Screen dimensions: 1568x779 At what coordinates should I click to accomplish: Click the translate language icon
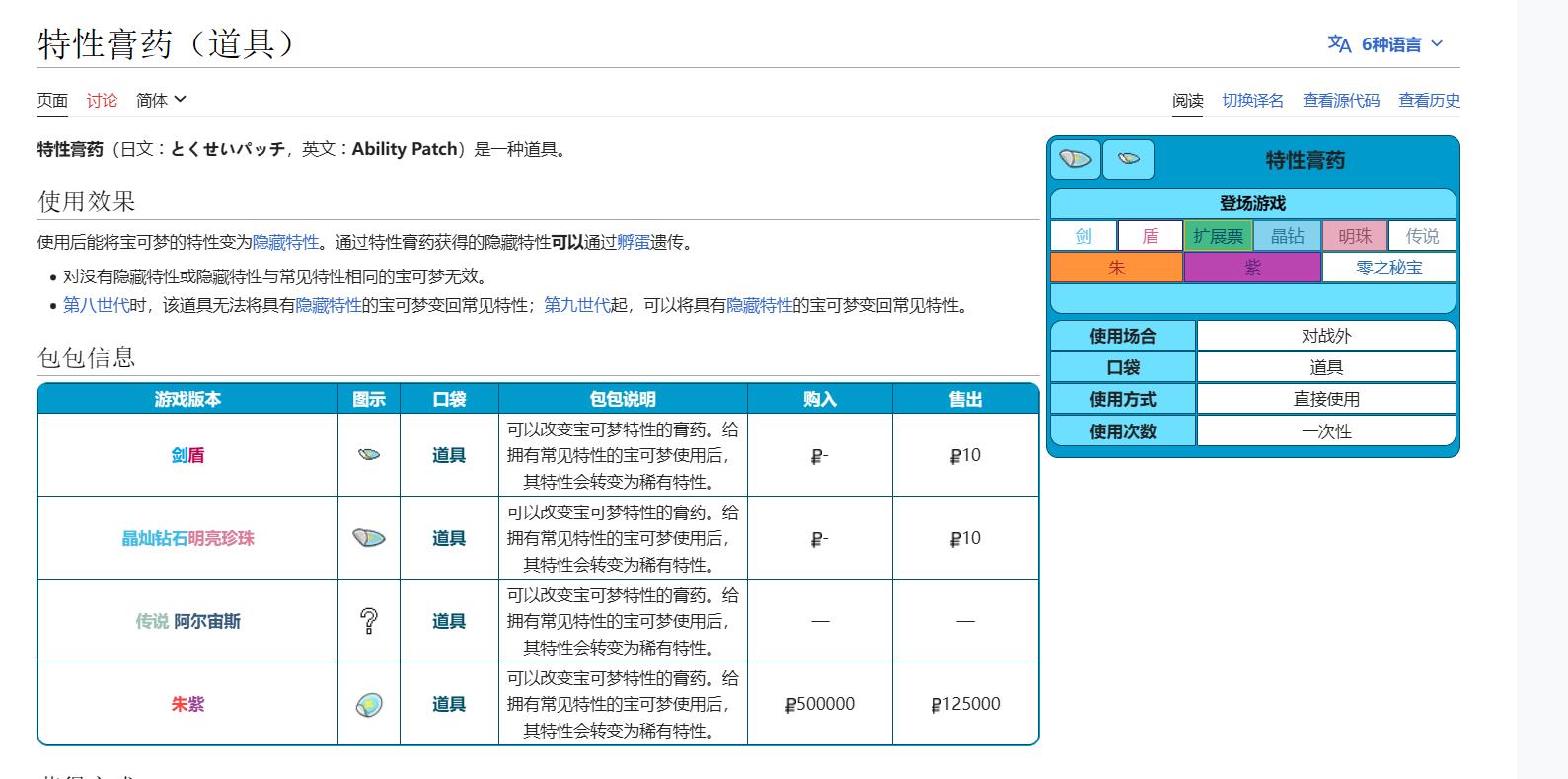[x=1339, y=43]
